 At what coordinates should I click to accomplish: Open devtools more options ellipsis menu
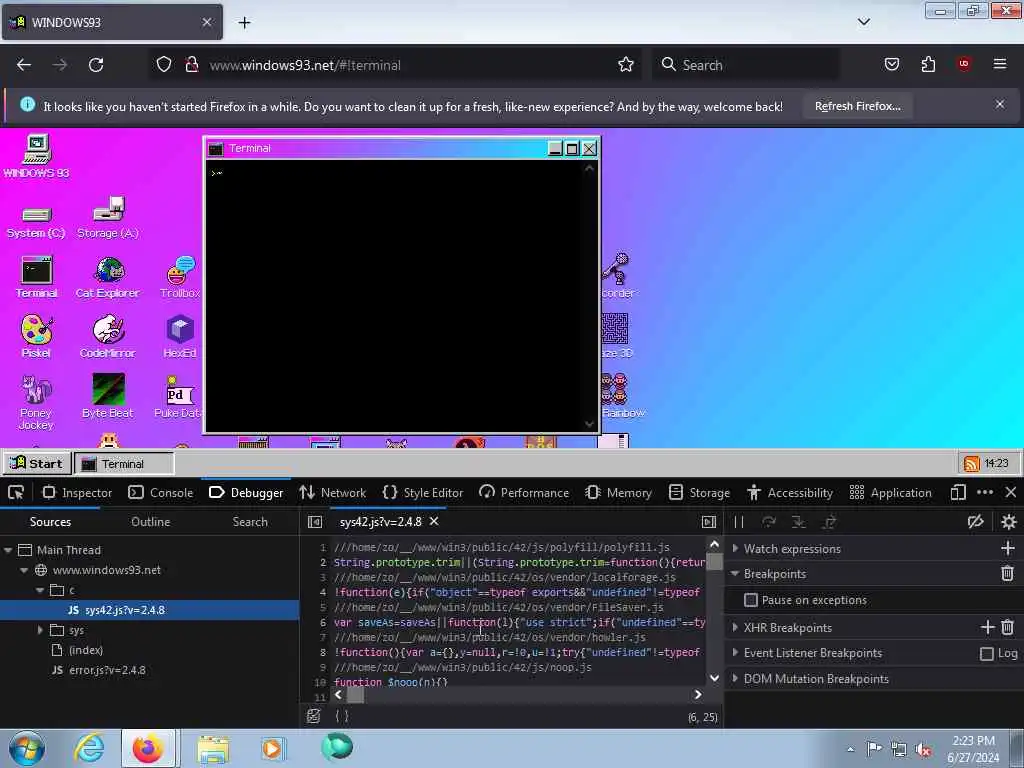click(985, 492)
